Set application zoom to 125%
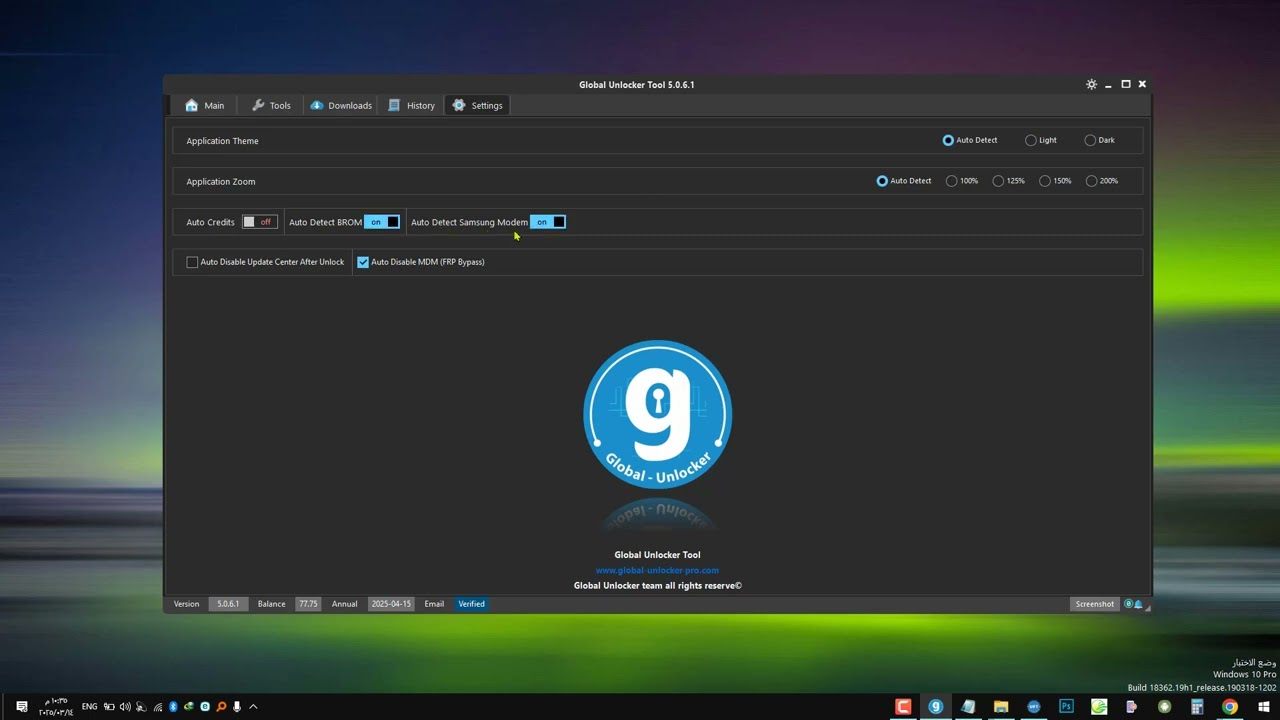 (x=1008, y=181)
